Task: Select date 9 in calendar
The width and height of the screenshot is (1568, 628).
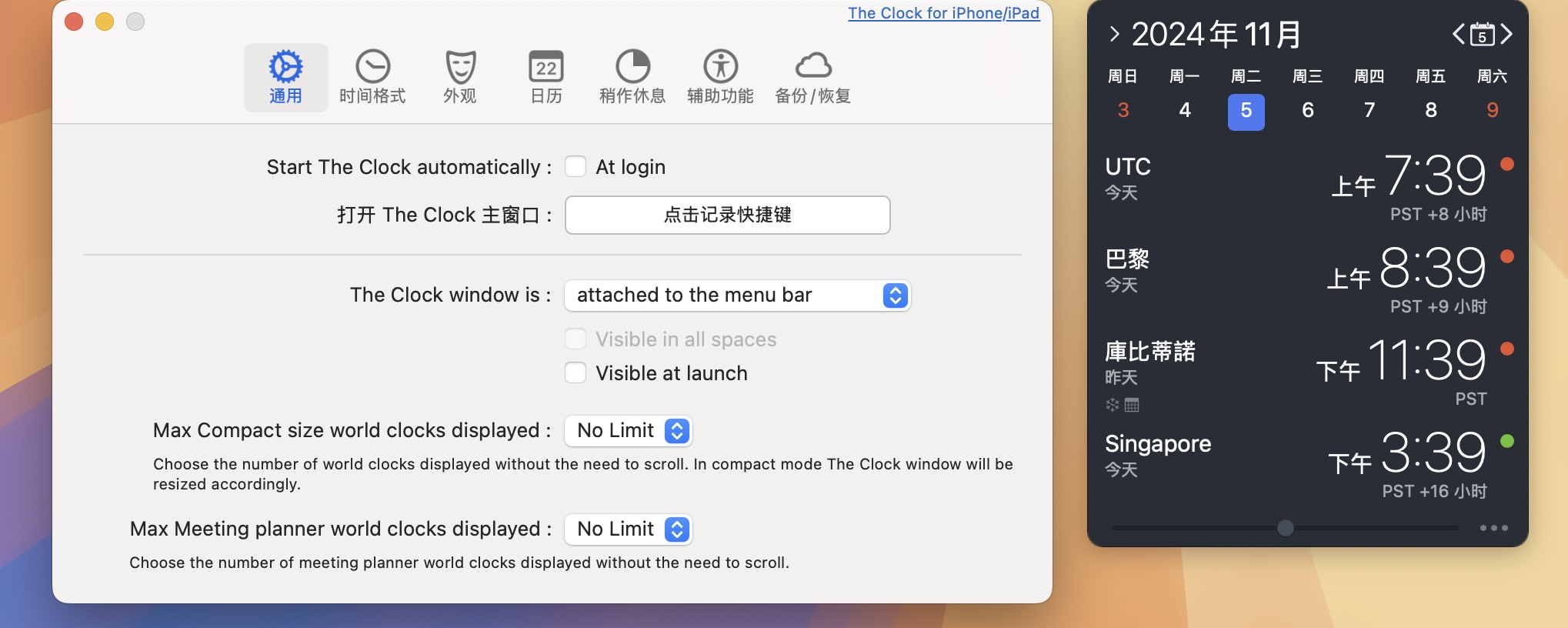Action: click(1493, 111)
